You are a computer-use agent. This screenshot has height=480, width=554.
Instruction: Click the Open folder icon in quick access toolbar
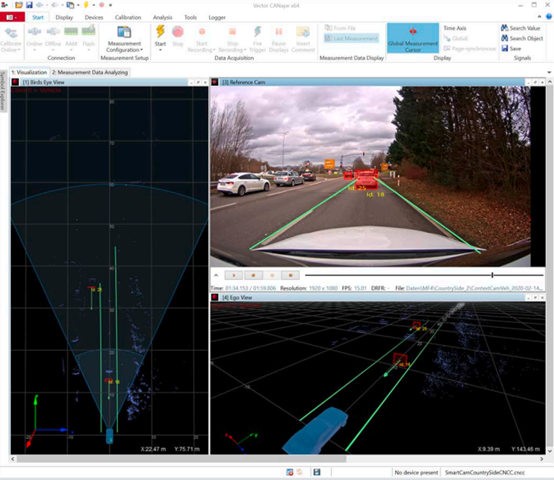pyautogui.click(x=19, y=5)
